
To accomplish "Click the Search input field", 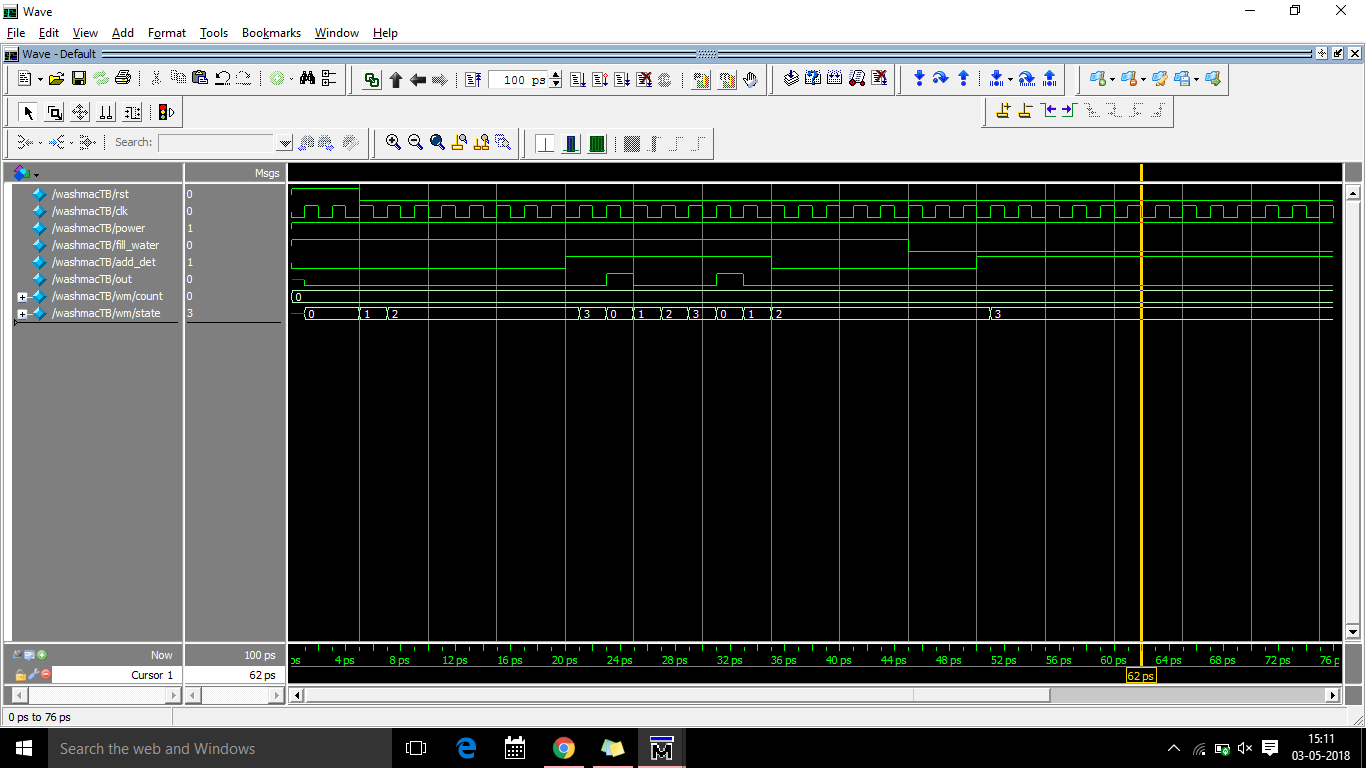I will point(216,143).
